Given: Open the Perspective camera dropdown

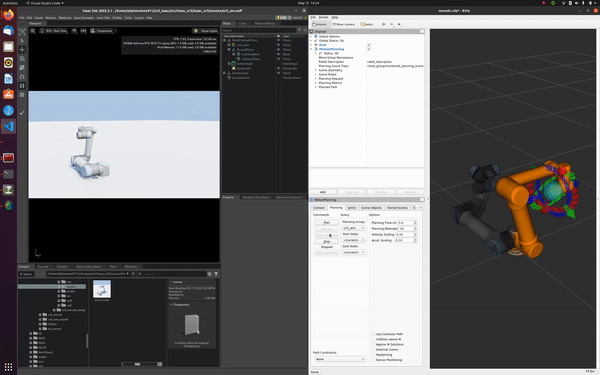Looking at the screenshot, I should pos(101,31).
